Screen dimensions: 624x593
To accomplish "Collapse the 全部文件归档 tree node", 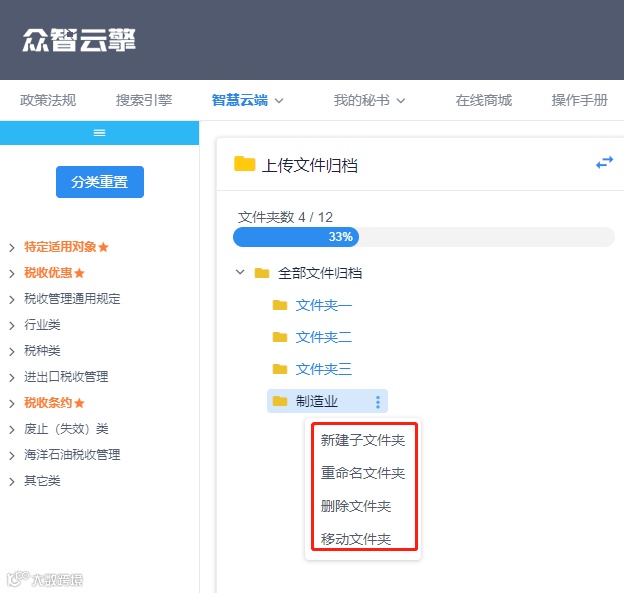I will [x=240, y=272].
